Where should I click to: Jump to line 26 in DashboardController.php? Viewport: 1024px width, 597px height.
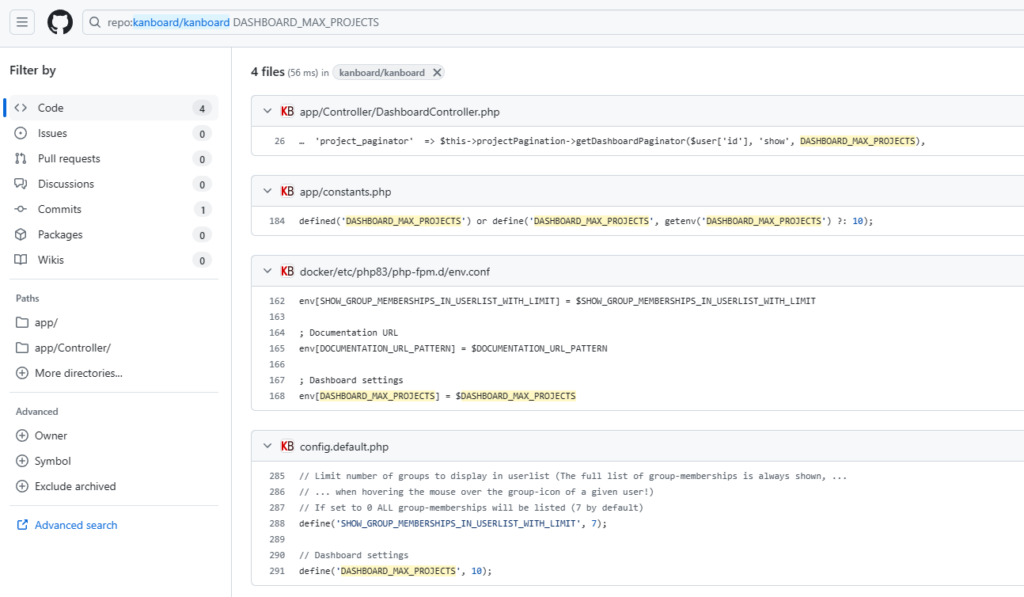click(280, 141)
